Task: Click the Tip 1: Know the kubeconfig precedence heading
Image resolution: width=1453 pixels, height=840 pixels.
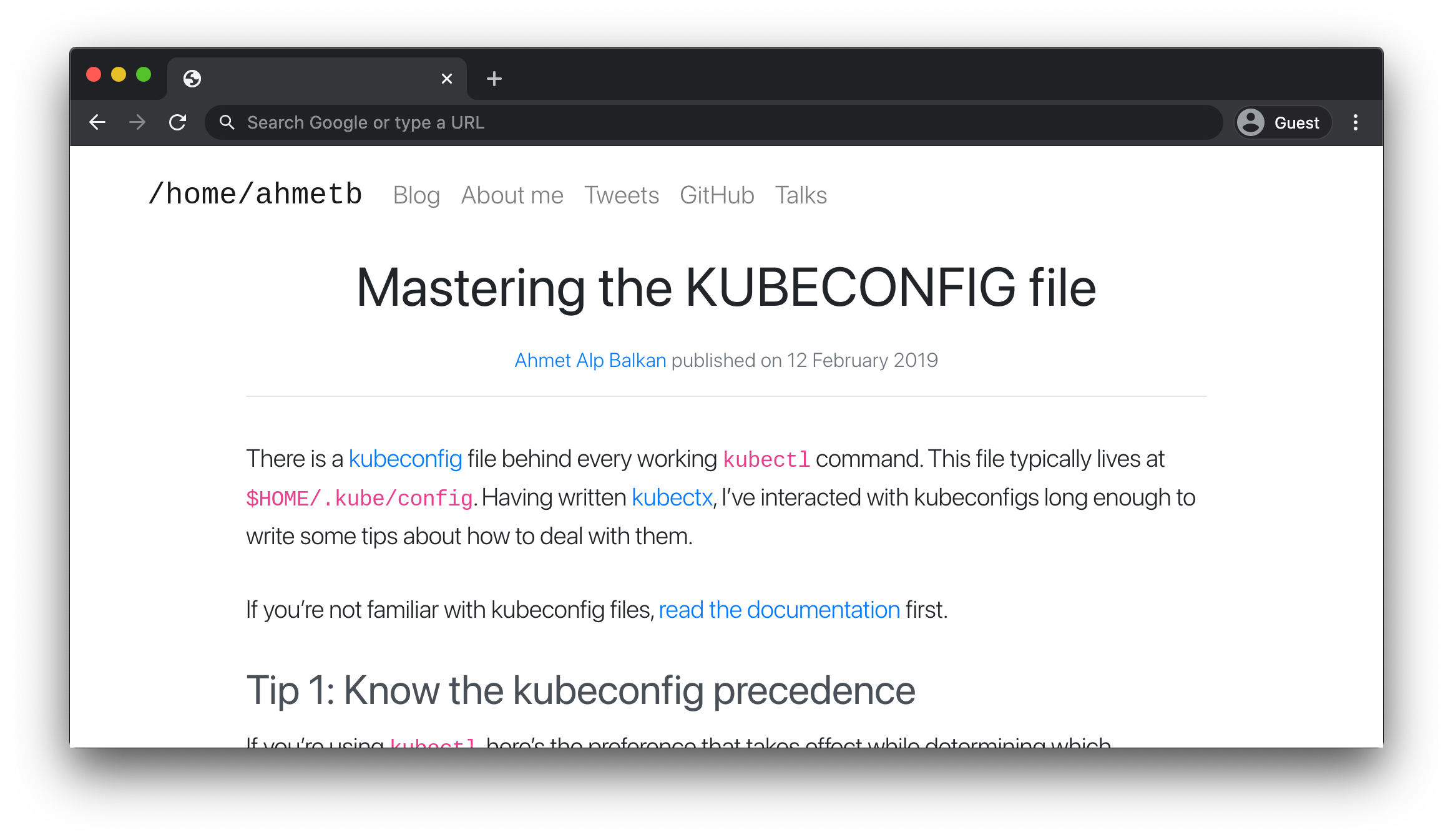Action: pos(580,691)
